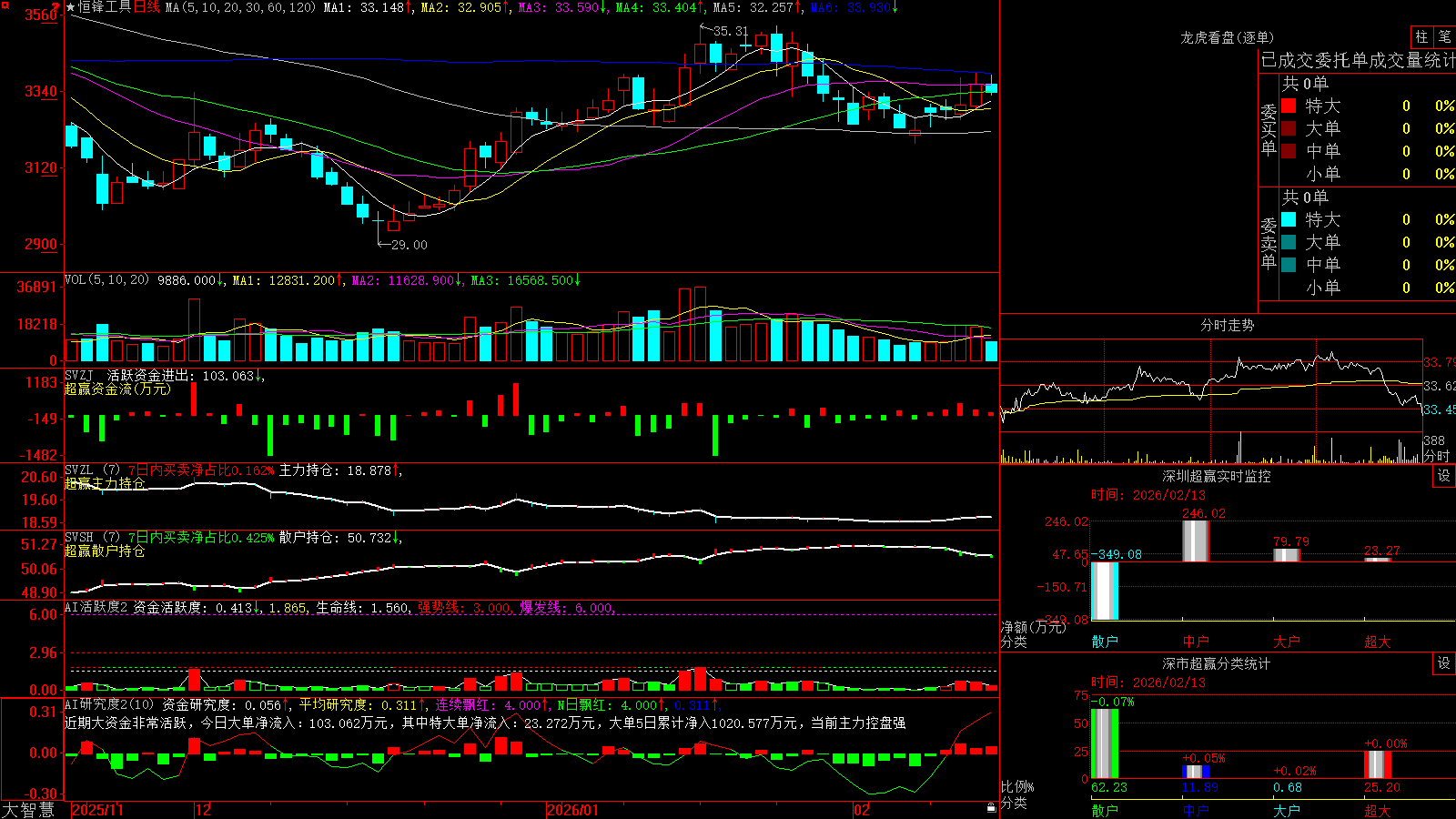The image size is (1456, 819).
Task: Click the VOL(5,10,20) indicator label
Action: (x=106, y=280)
